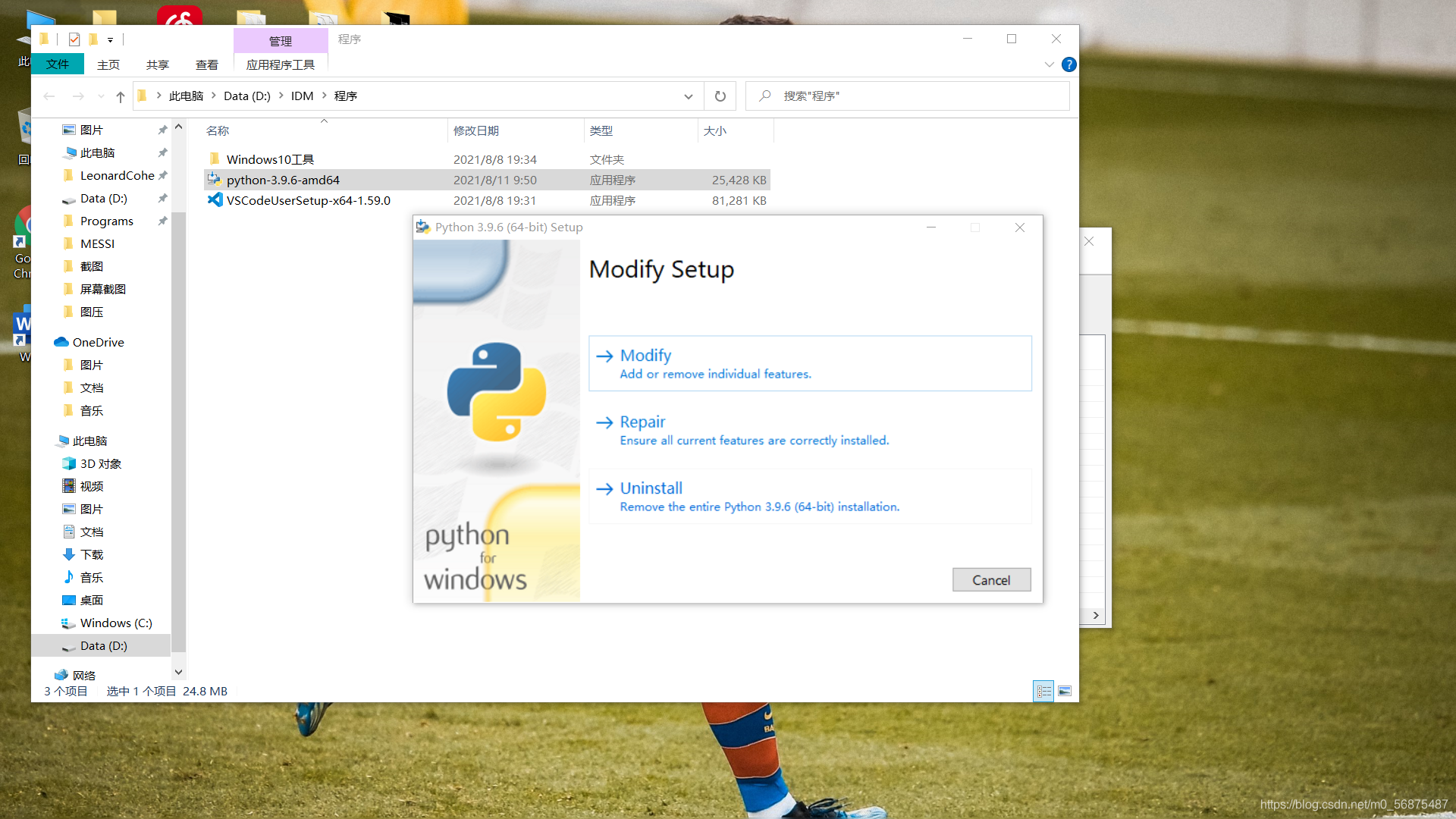Unpin Data (D:) from the Quick Access list
This screenshot has height=819, width=1456.
pyautogui.click(x=162, y=198)
